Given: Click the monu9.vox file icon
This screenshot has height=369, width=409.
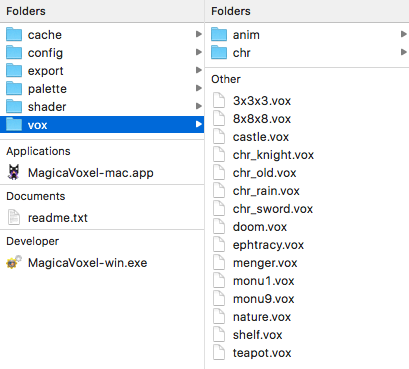Looking at the screenshot, I should (x=219, y=298).
